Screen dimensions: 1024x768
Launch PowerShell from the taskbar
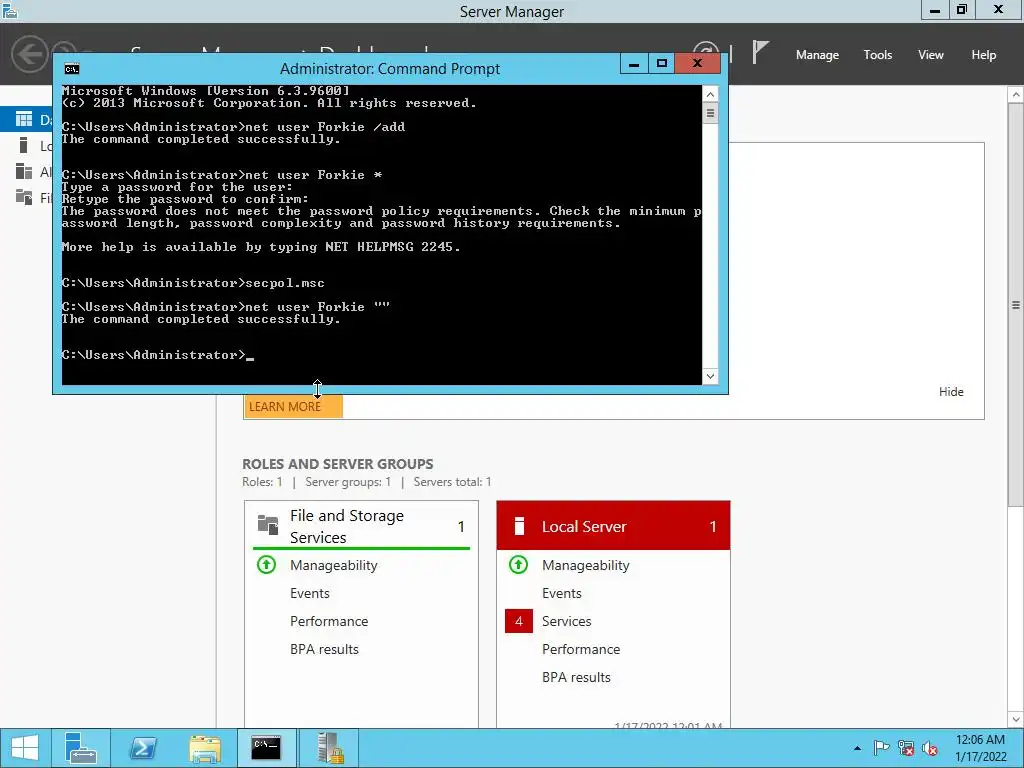tap(143, 748)
